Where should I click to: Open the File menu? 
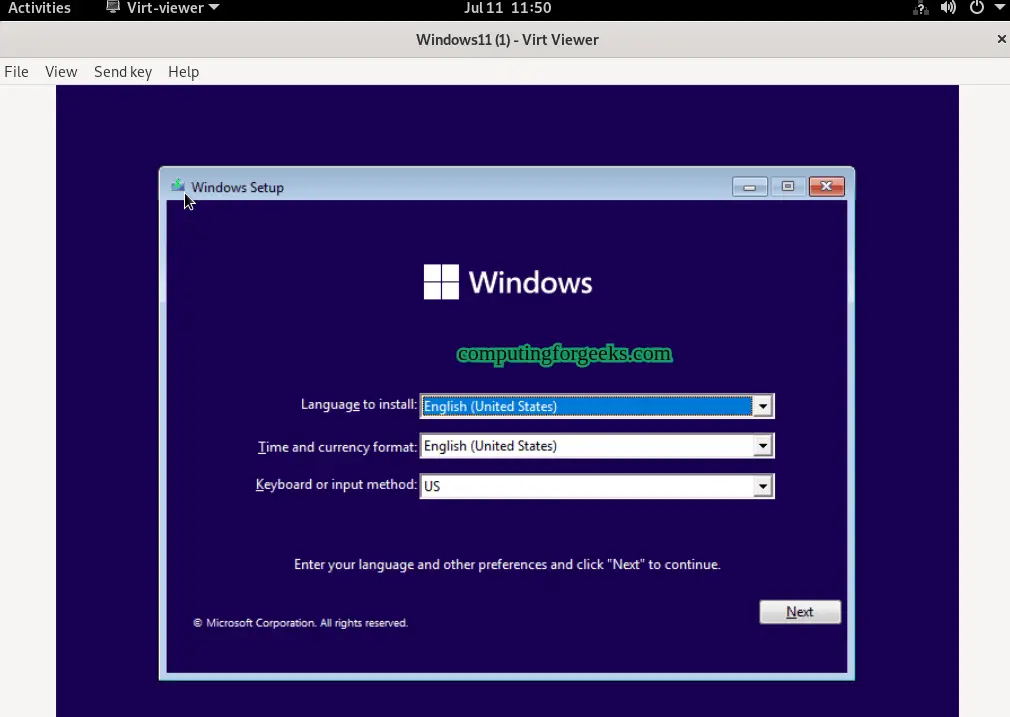coord(16,71)
